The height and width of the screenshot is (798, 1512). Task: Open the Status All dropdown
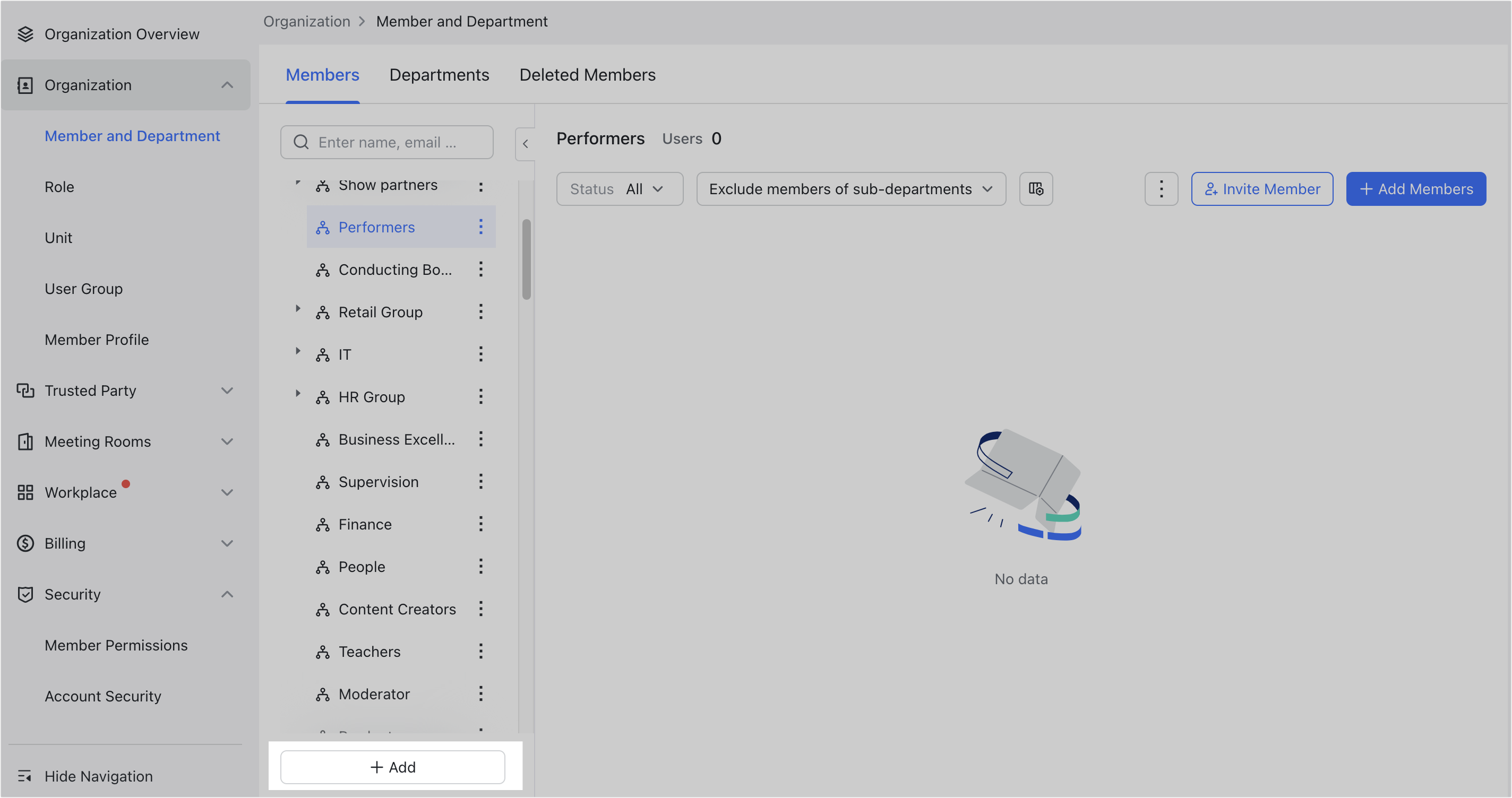[620, 189]
